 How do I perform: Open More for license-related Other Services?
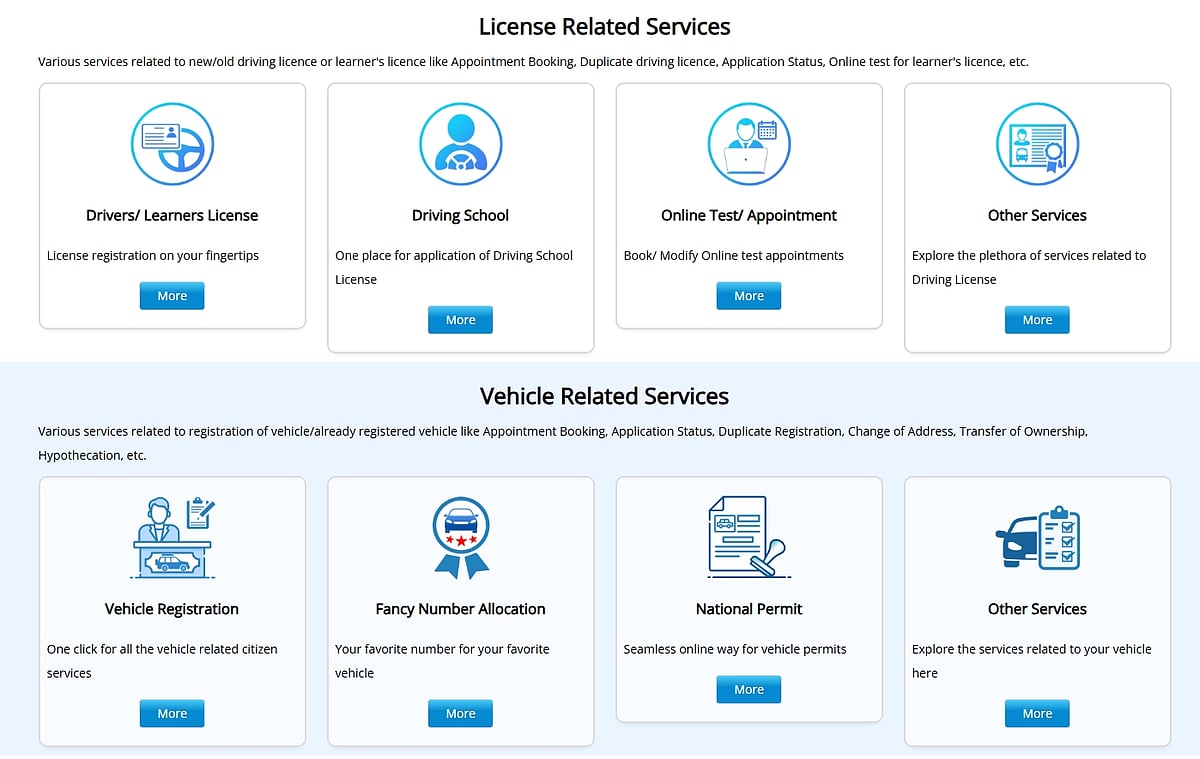(x=1037, y=320)
